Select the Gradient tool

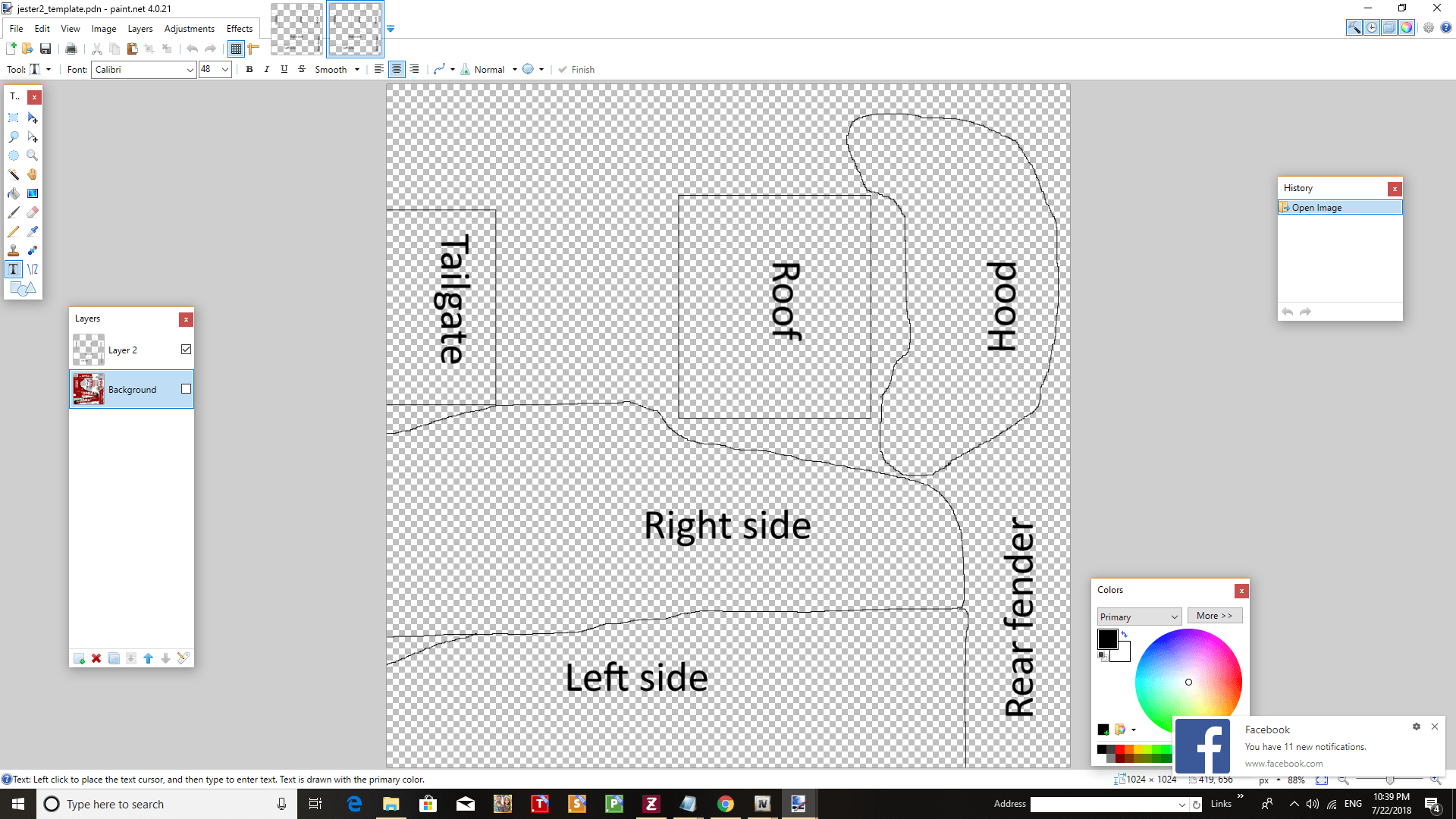(32, 193)
